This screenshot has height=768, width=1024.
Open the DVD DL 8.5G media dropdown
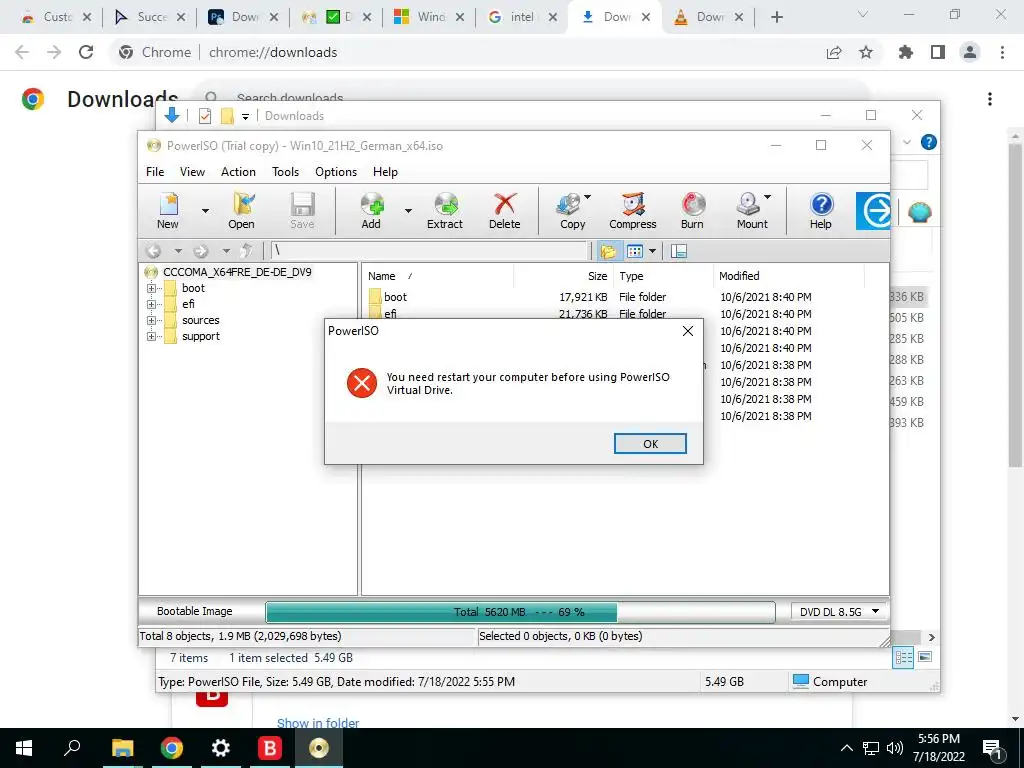(840, 612)
